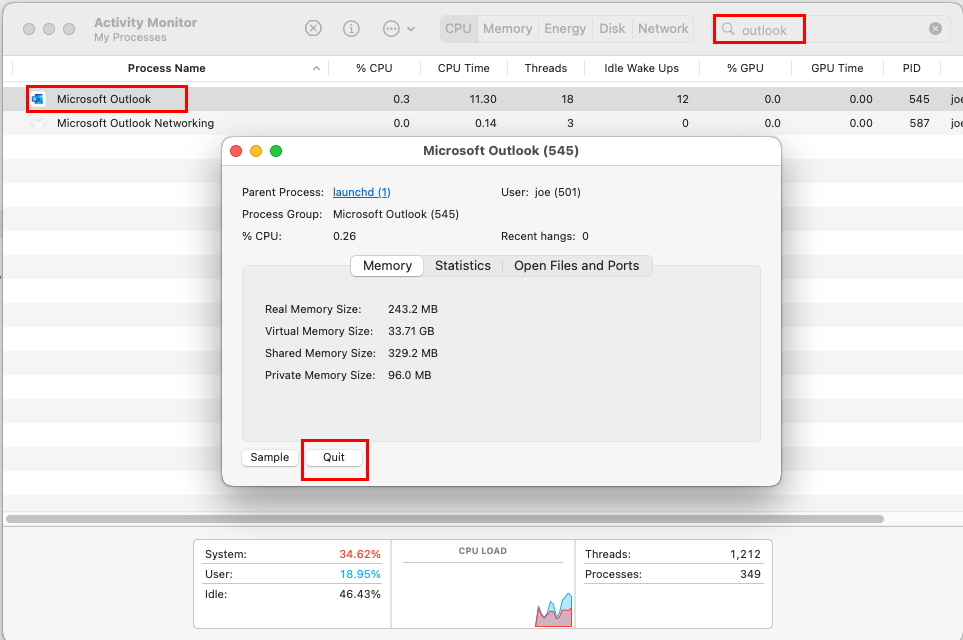Open the Network tab
The width and height of the screenshot is (963, 640).
pos(663,29)
